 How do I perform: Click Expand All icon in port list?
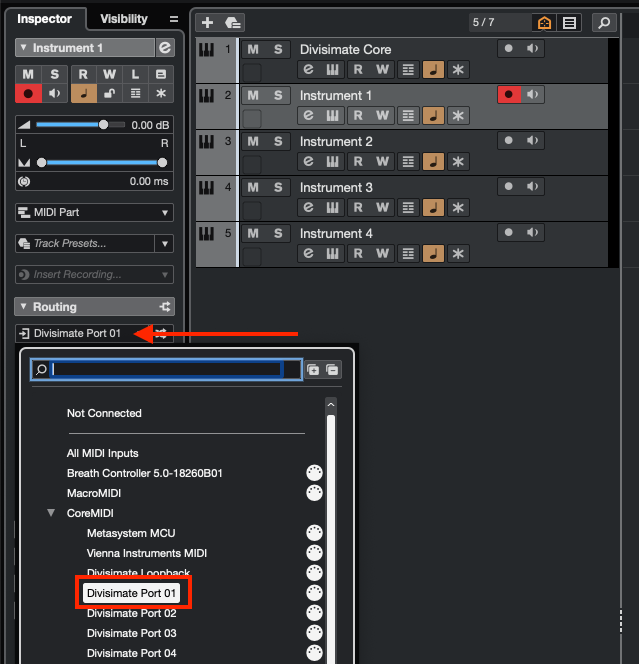[x=313, y=369]
